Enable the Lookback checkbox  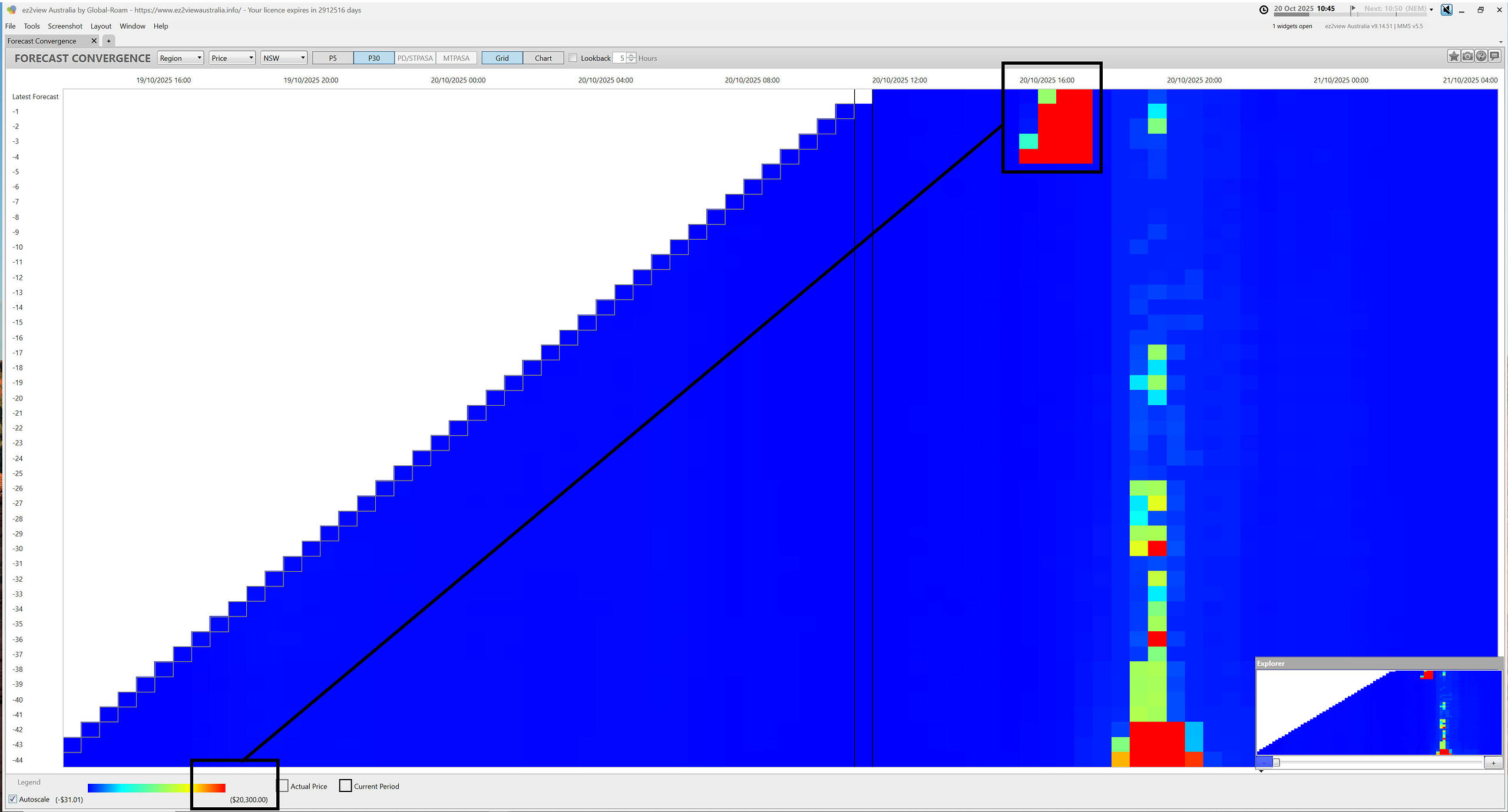coord(573,58)
